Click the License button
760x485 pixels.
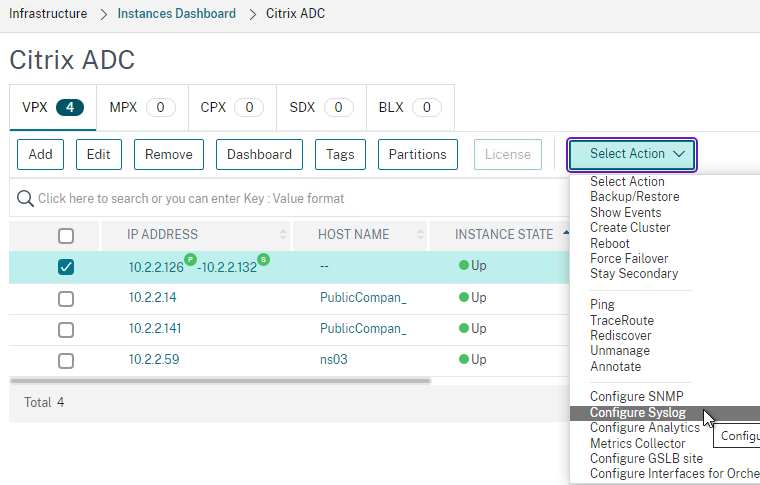(507, 155)
